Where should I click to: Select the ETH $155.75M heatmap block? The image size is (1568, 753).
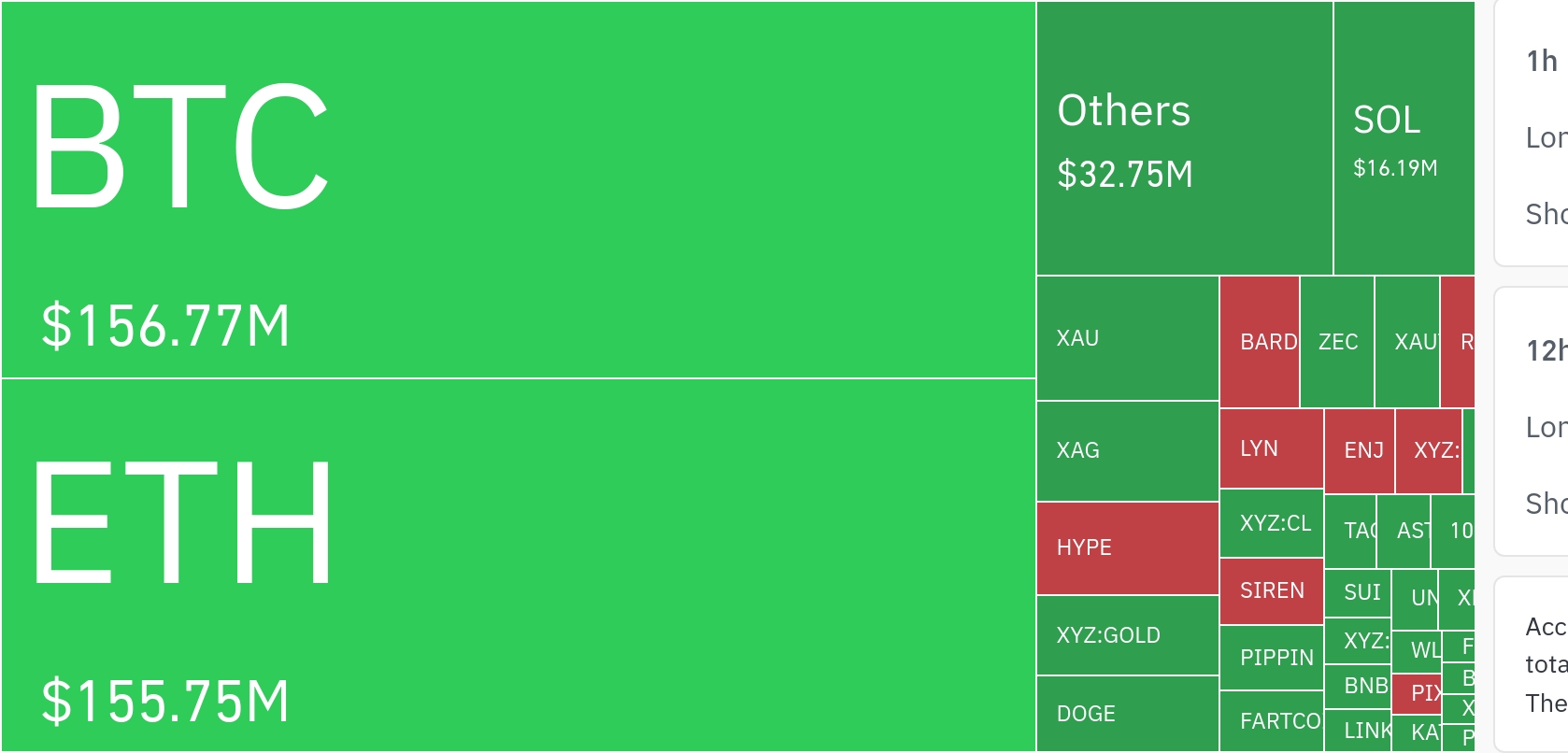[519, 565]
